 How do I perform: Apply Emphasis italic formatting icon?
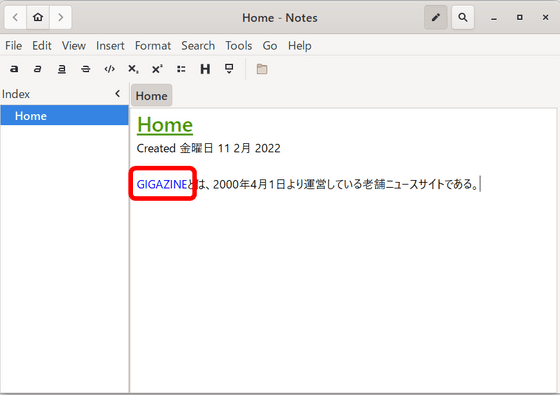[38, 69]
